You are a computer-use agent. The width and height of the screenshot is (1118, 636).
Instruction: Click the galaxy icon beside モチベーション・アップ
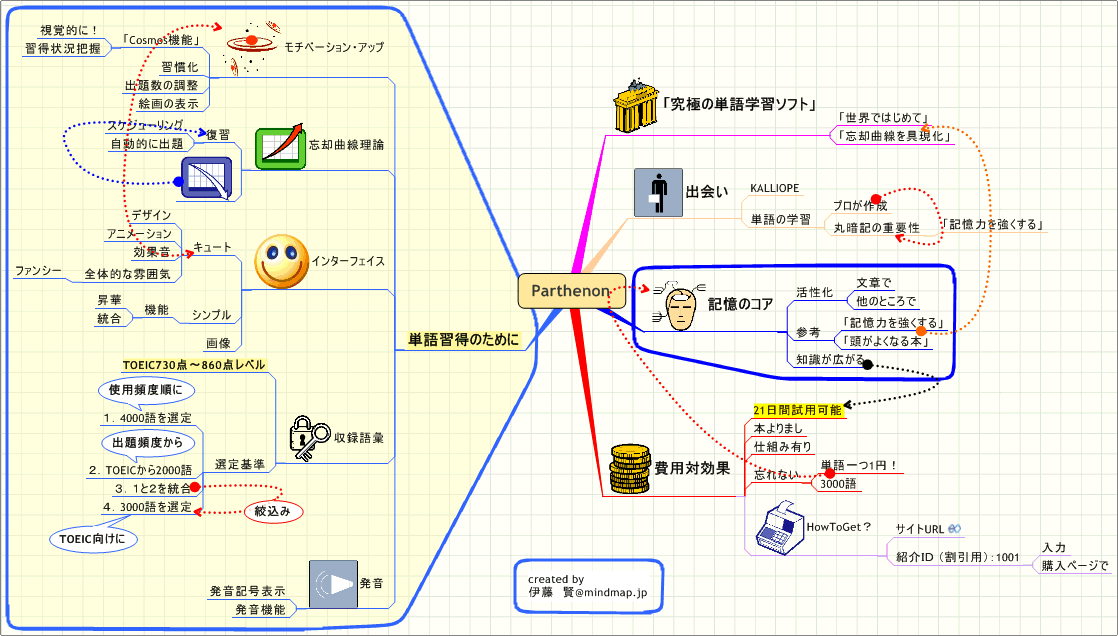(250, 47)
